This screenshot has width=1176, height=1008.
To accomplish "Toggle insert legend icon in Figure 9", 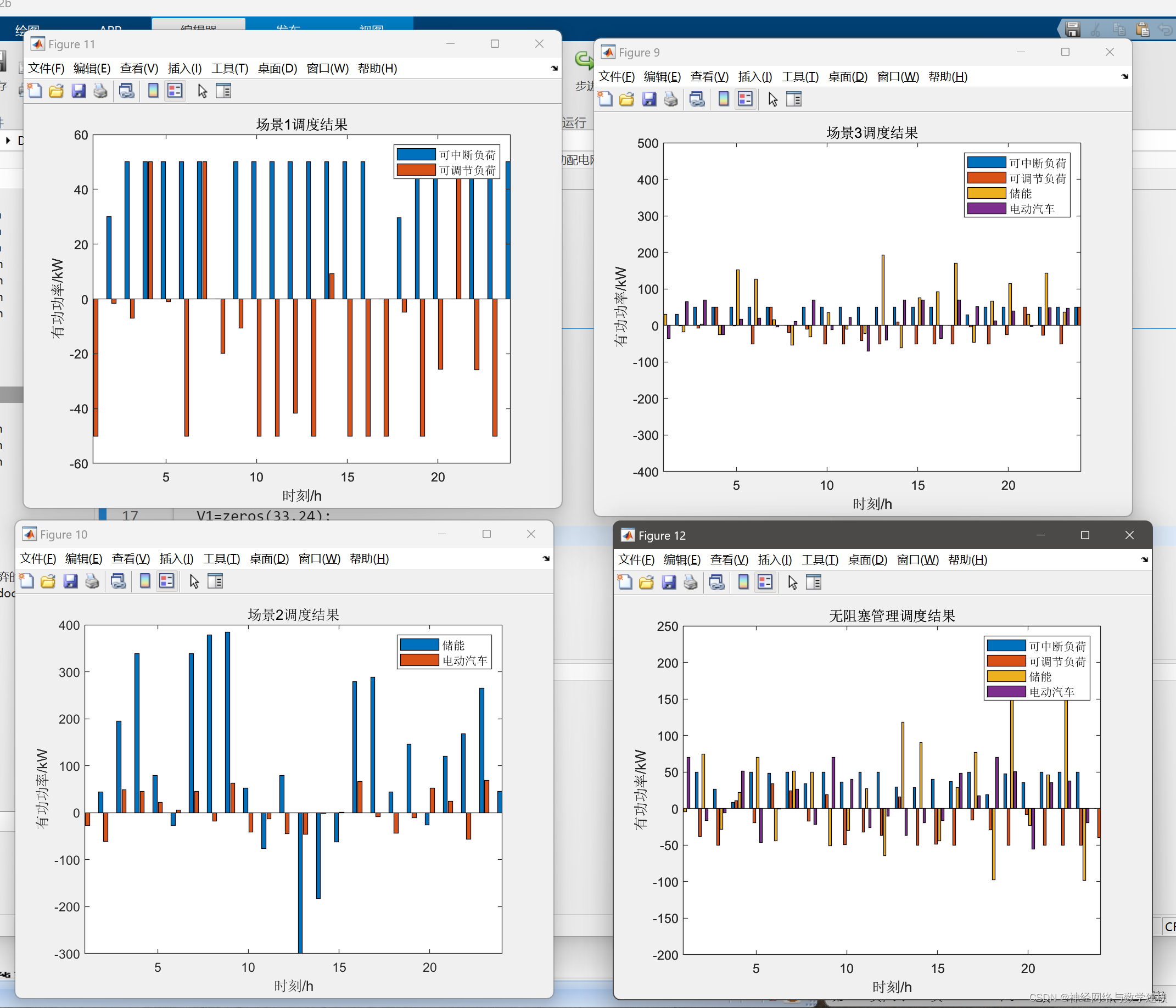I will coord(745,99).
